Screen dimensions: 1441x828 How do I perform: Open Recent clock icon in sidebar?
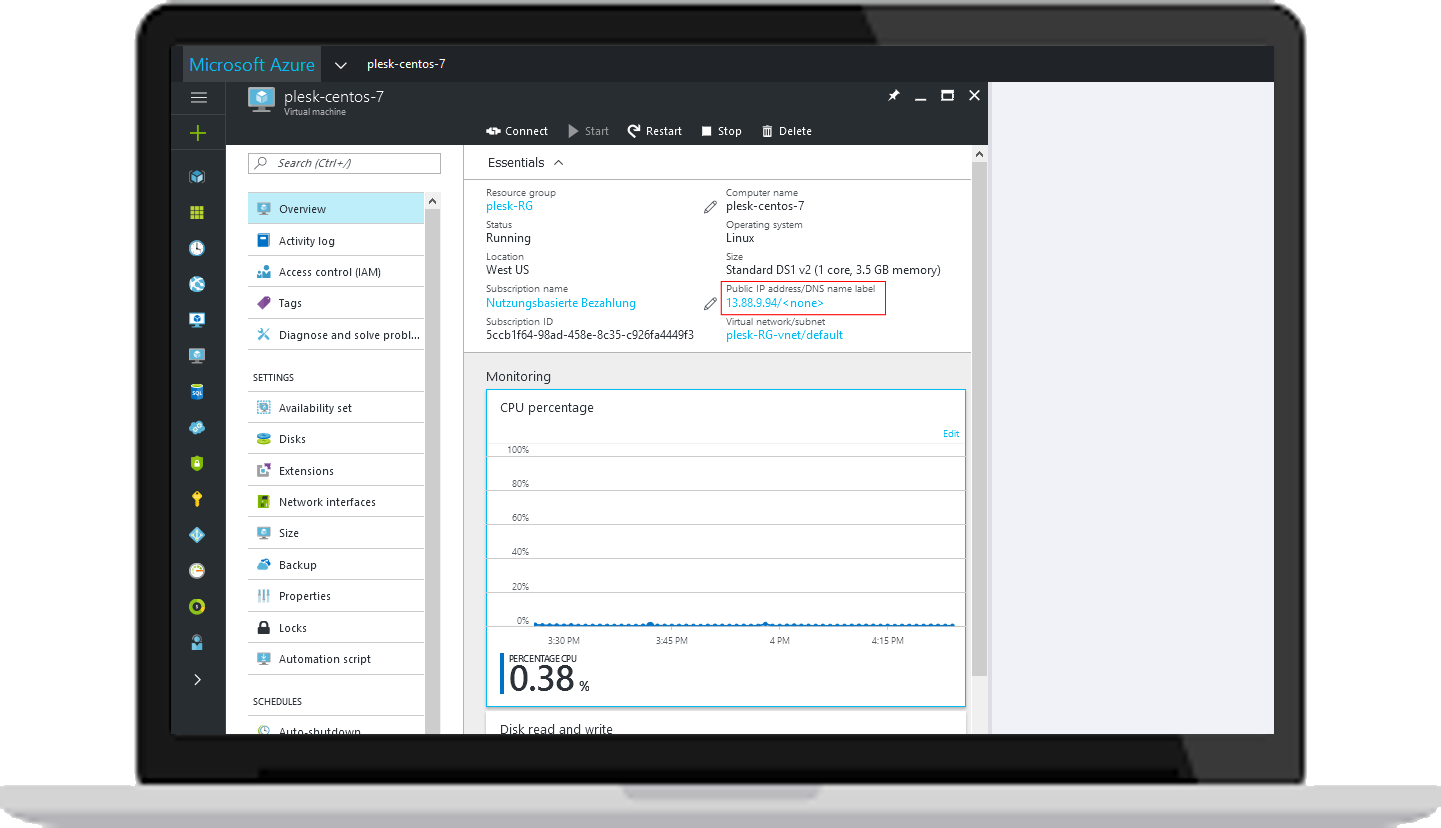pyautogui.click(x=197, y=248)
